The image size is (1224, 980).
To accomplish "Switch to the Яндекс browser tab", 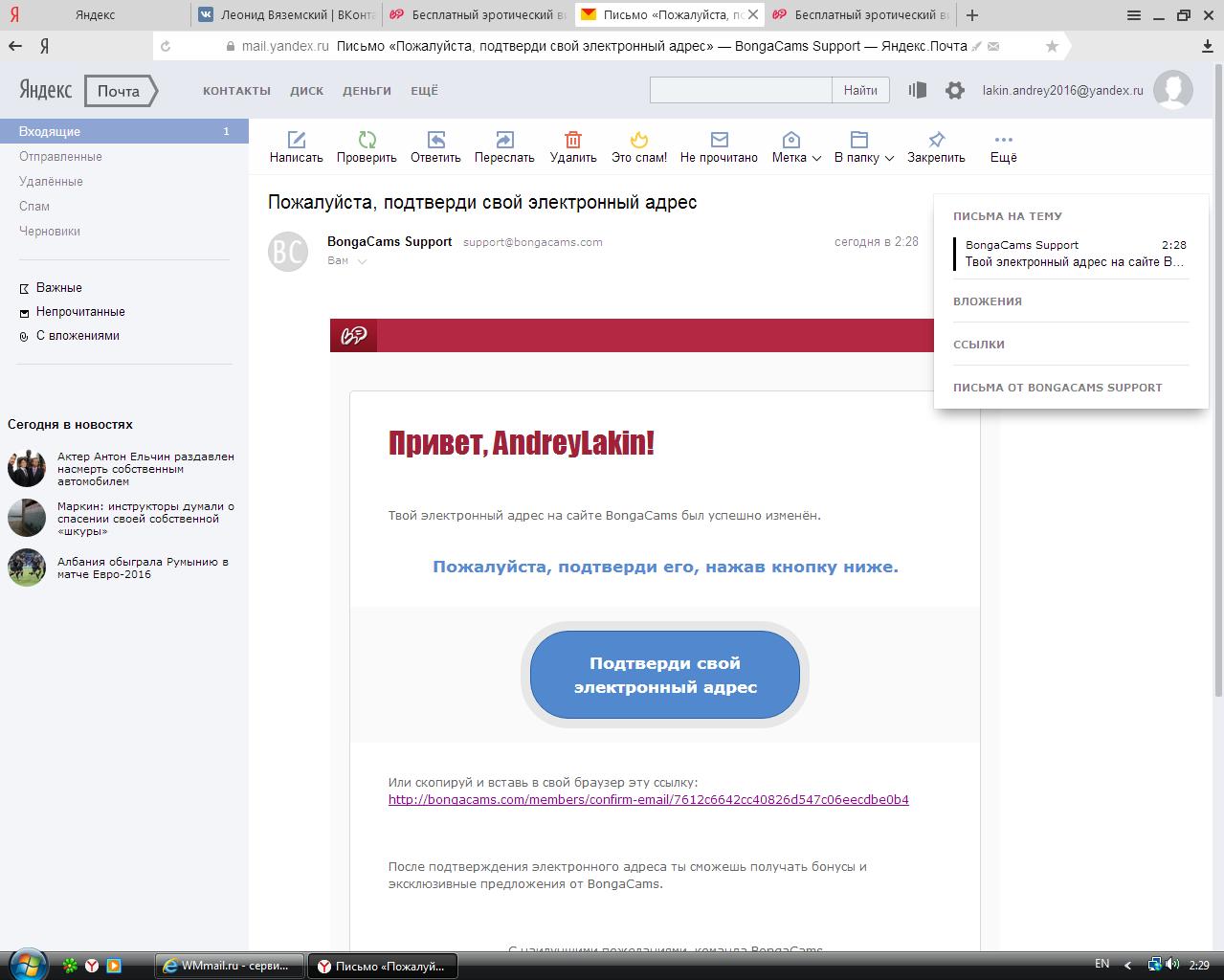I will tap(95, 14).
